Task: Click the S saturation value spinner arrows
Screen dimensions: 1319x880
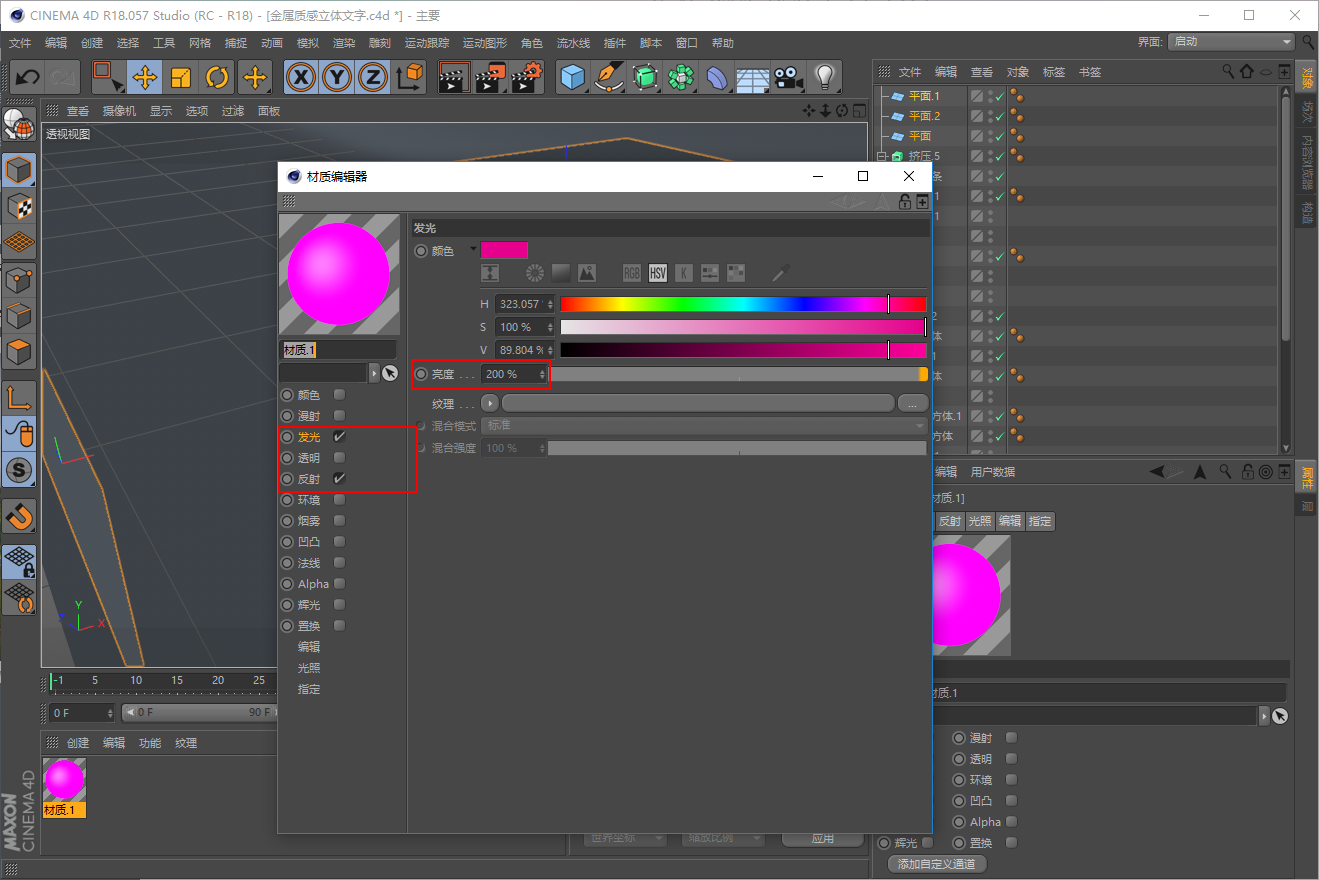Action: 548,327
